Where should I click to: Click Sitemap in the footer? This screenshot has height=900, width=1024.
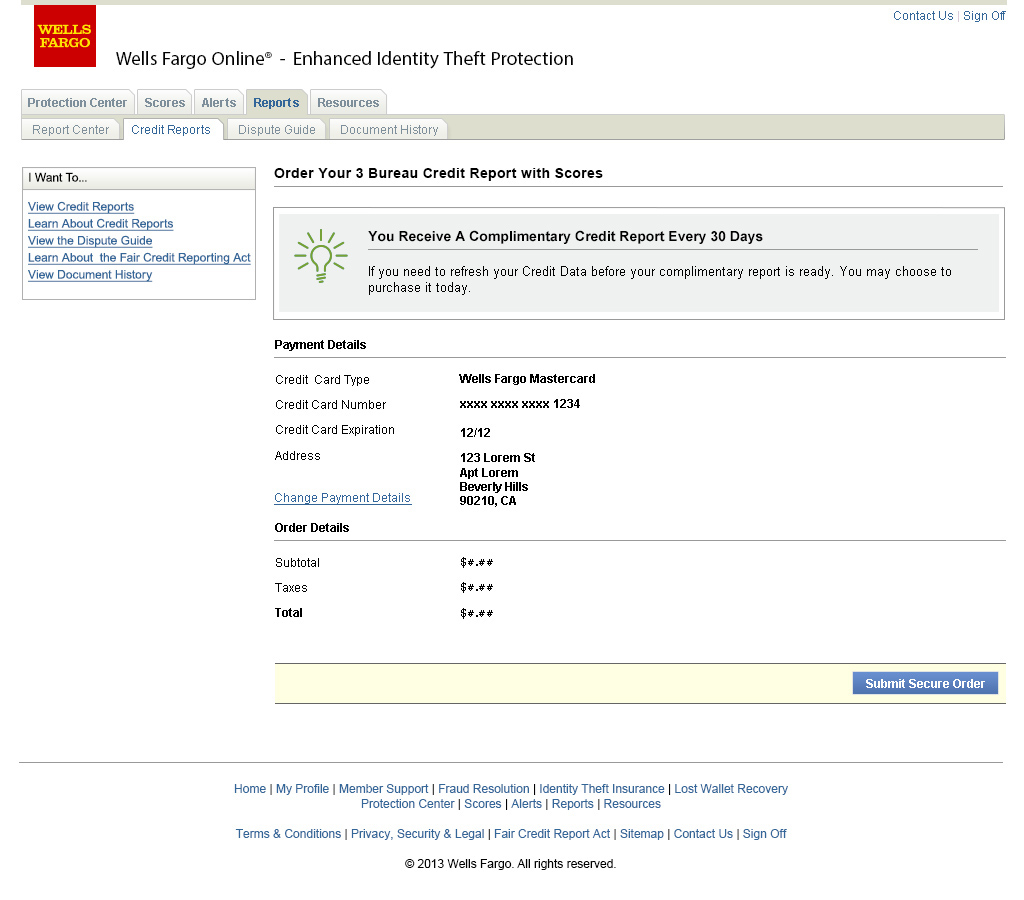pos(641,833)
